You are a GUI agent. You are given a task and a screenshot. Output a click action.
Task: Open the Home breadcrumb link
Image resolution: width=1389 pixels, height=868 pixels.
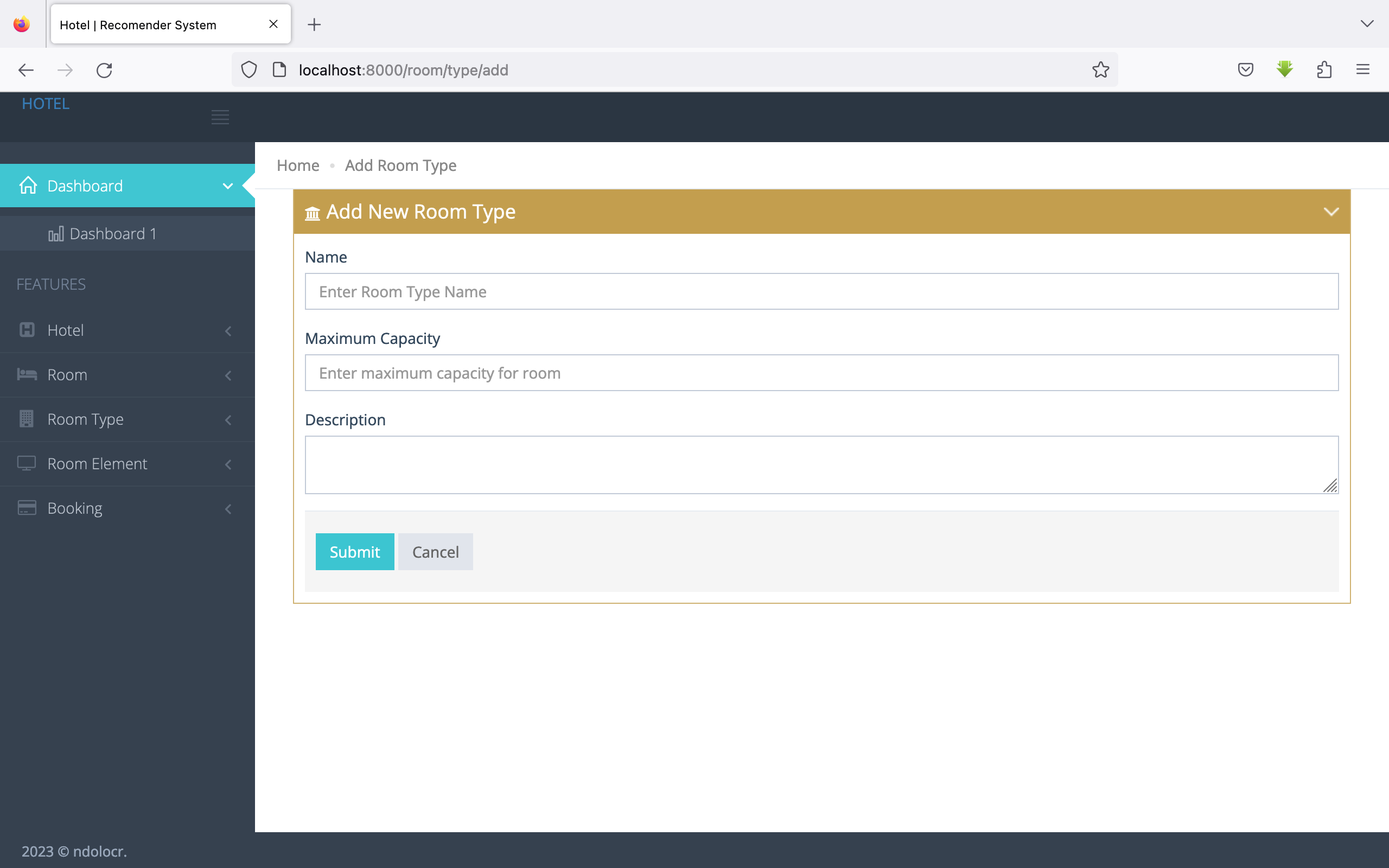pyautogui.click(x=297, y=165)
